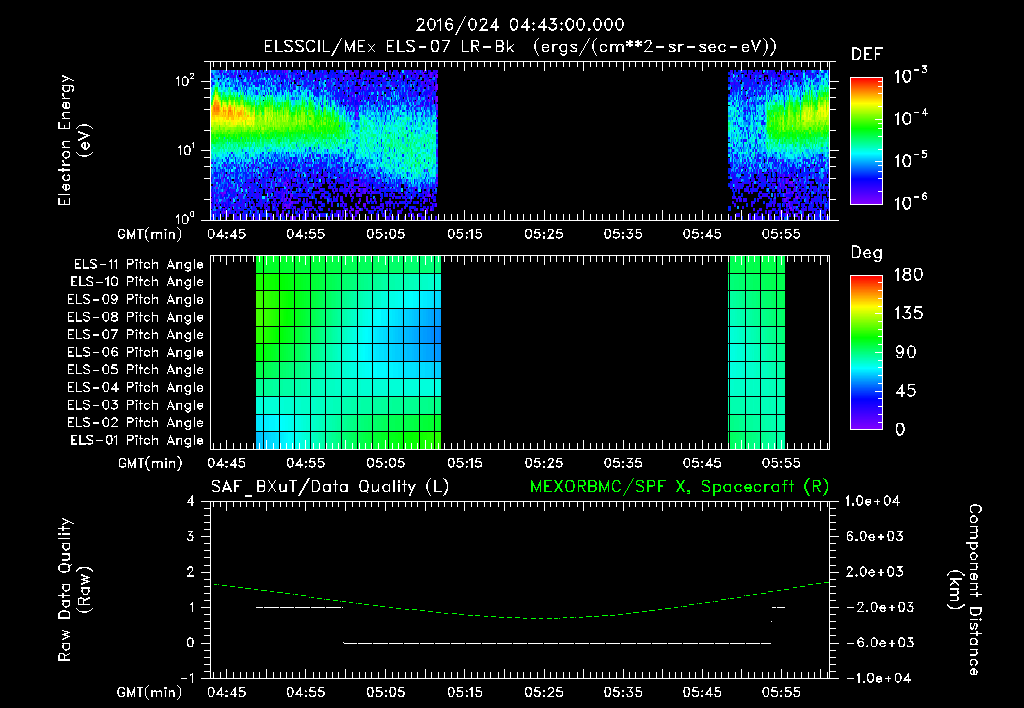Click the 10^-3 value on DEF scale
This screenshot has height=708, width=1024.
pos(910,75)
